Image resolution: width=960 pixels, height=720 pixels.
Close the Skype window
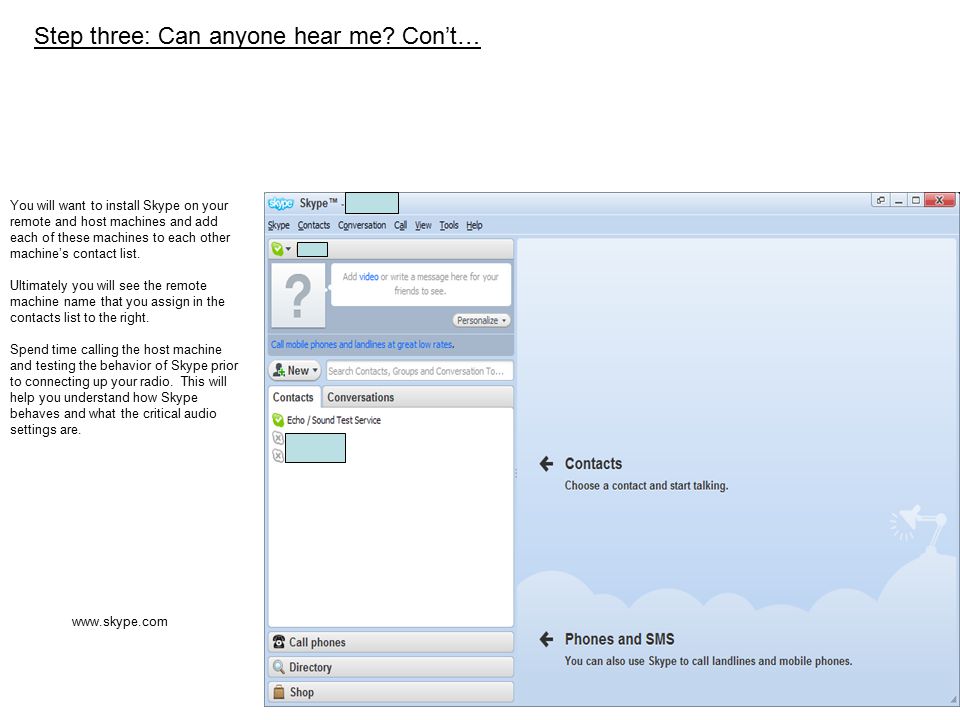pos(940,200)
